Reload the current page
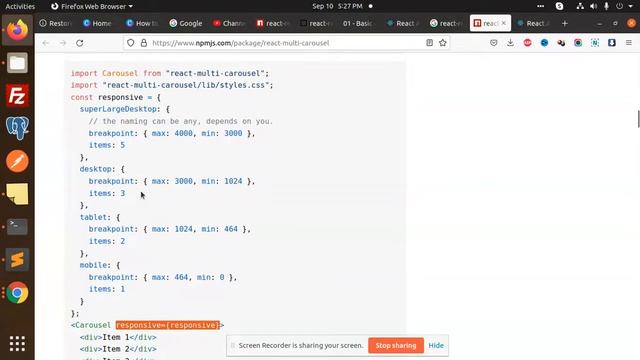Image resolution: width=640 pixels, height=360 pixels. [x=80, y=43]
